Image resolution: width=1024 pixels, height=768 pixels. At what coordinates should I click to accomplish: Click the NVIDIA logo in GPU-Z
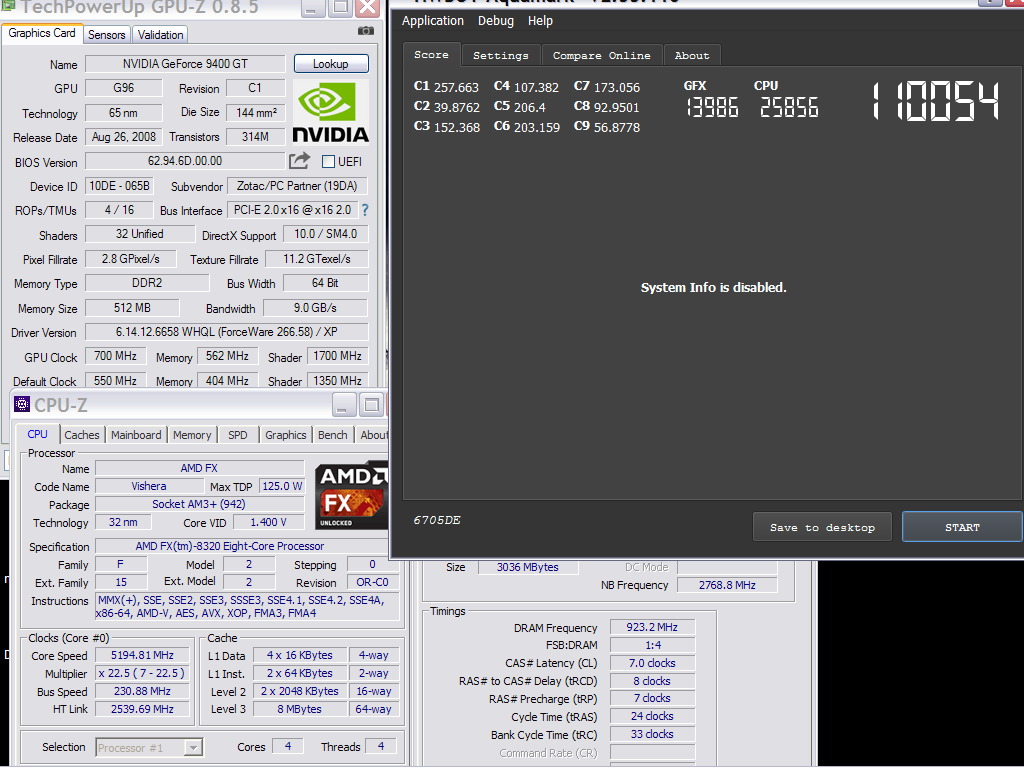click(x=330, y=111)
